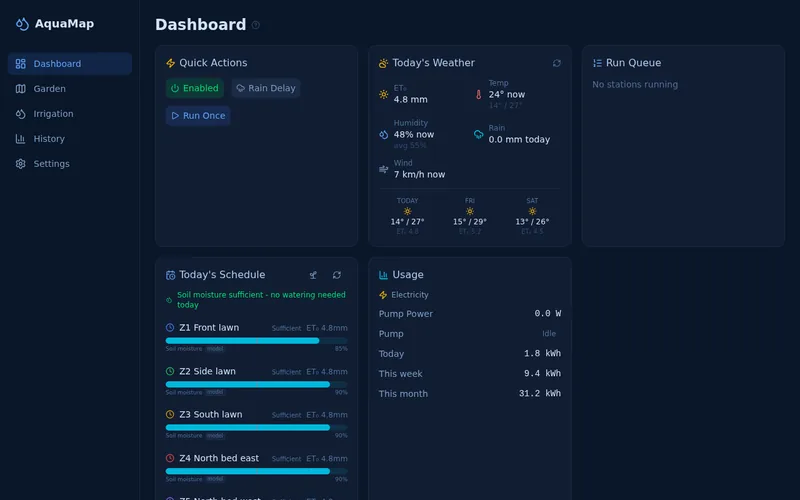Click the 'model' tag under Z2 Side lawn
Screen dimensions: 800x500
pyautogui.click(x=215, y=392)
